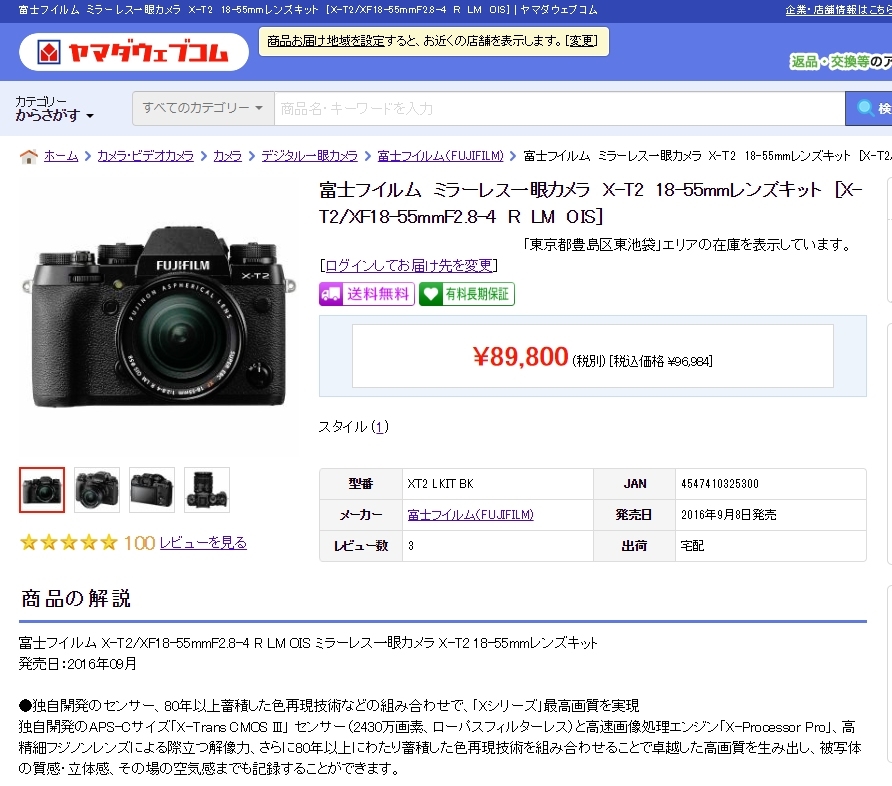Click the ¥89,800 price text
This screenshot has height=786, width=892.
tap(521, 357)
